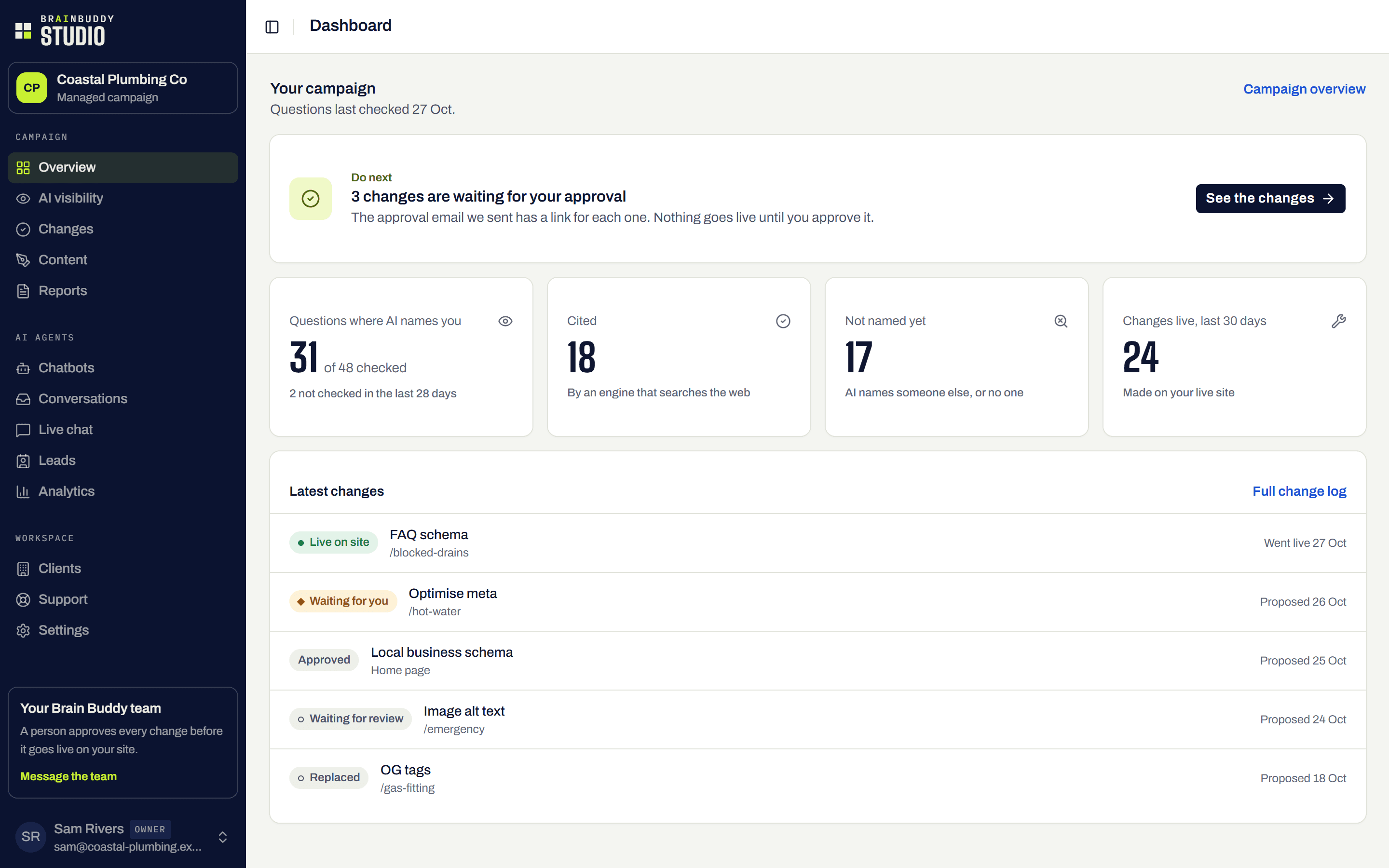The width and height of the screenshot is (1389, 868).
Task: Click the Clients building icon
Action: [x=23, y=569]
